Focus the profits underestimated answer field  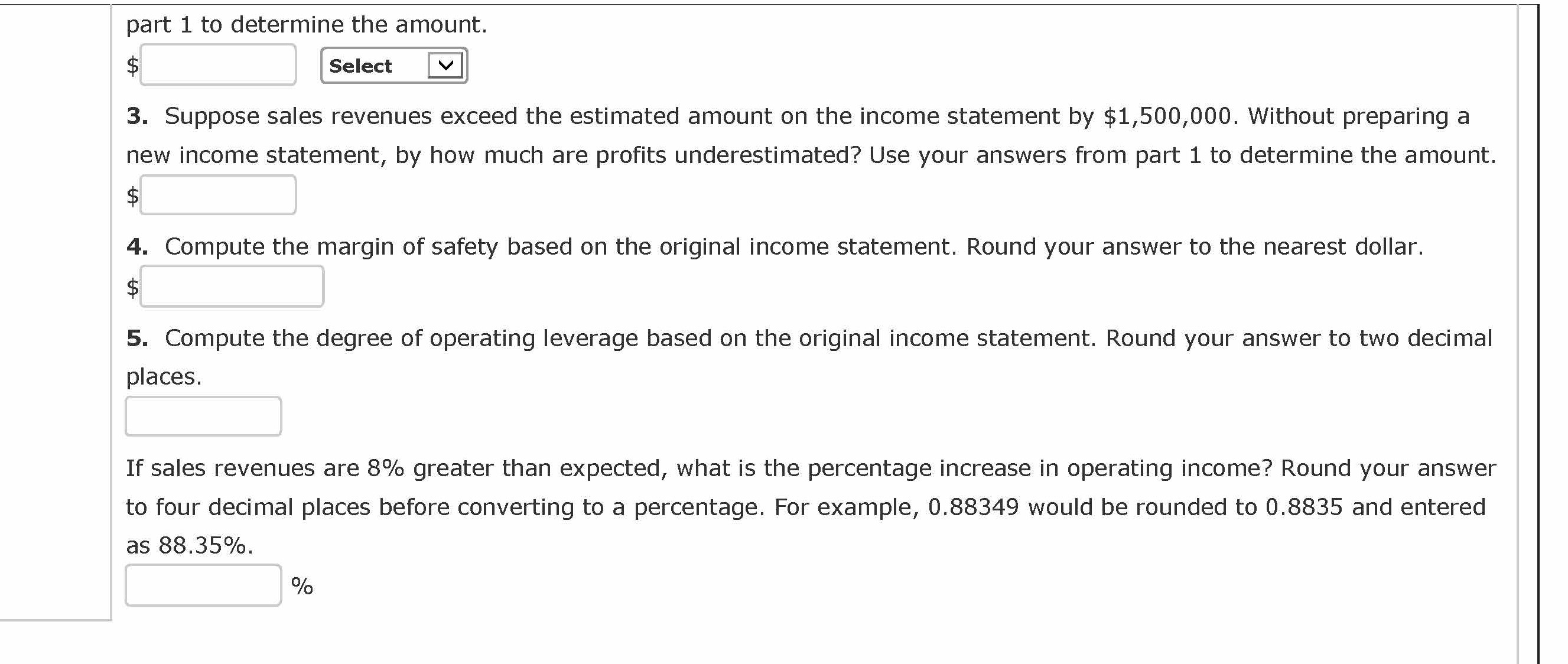(218, 195)
